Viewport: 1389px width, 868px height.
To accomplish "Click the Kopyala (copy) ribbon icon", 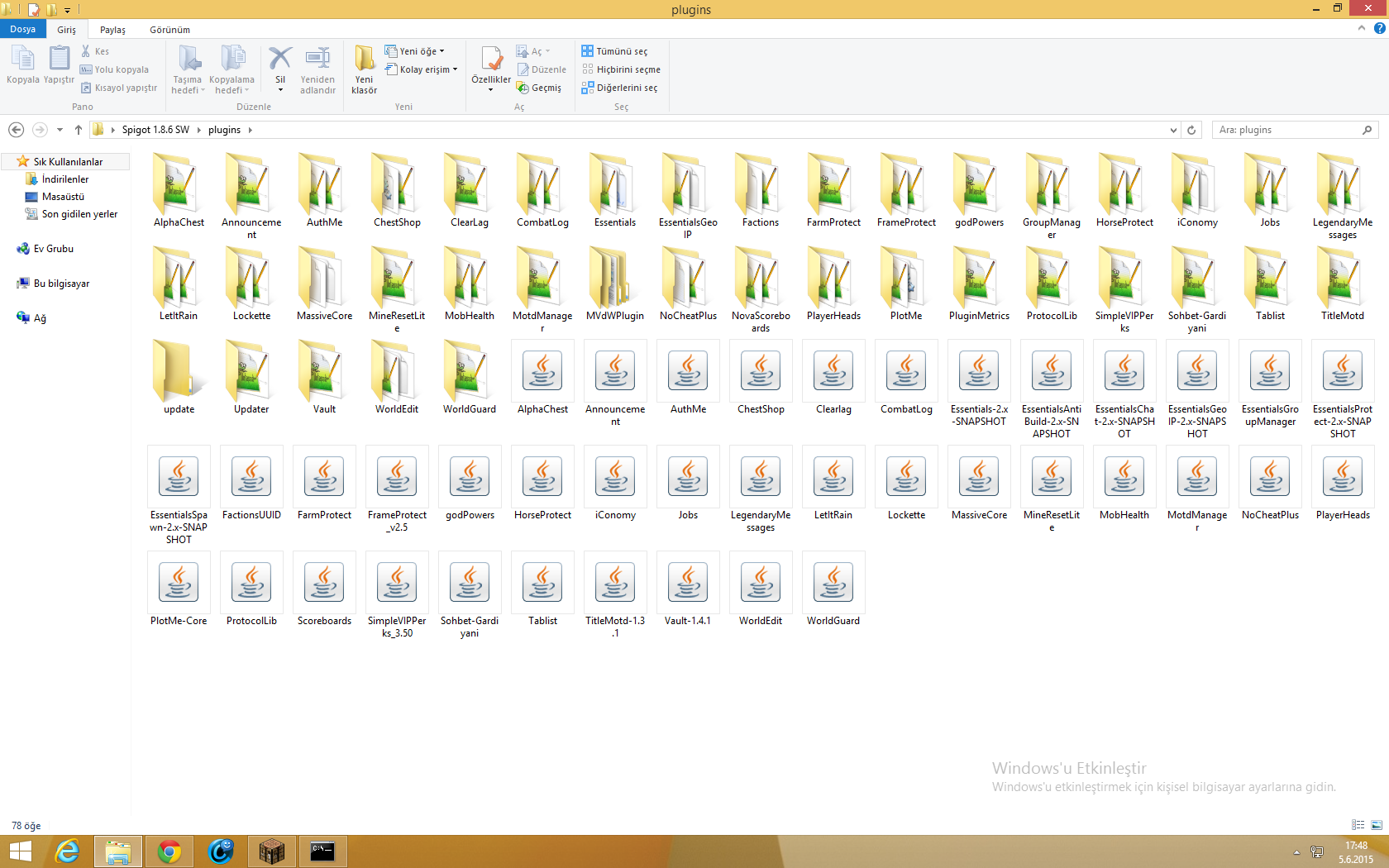I will (22, 60).
